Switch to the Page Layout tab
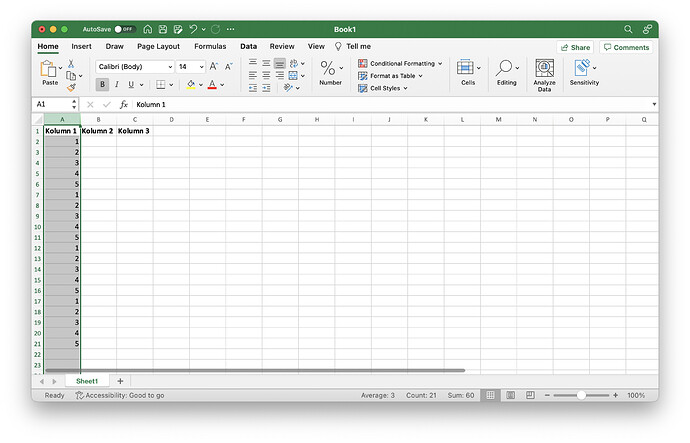Viewport: 690px width, 443px height. 158,46
